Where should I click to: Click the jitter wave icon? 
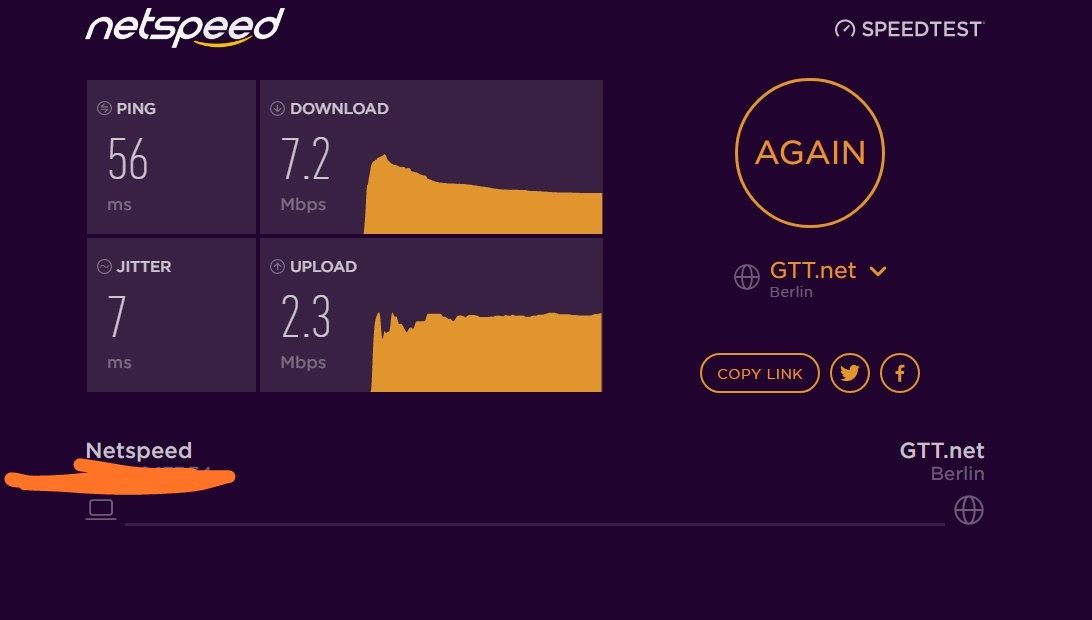pyautogui.click(x=104, y=266)
